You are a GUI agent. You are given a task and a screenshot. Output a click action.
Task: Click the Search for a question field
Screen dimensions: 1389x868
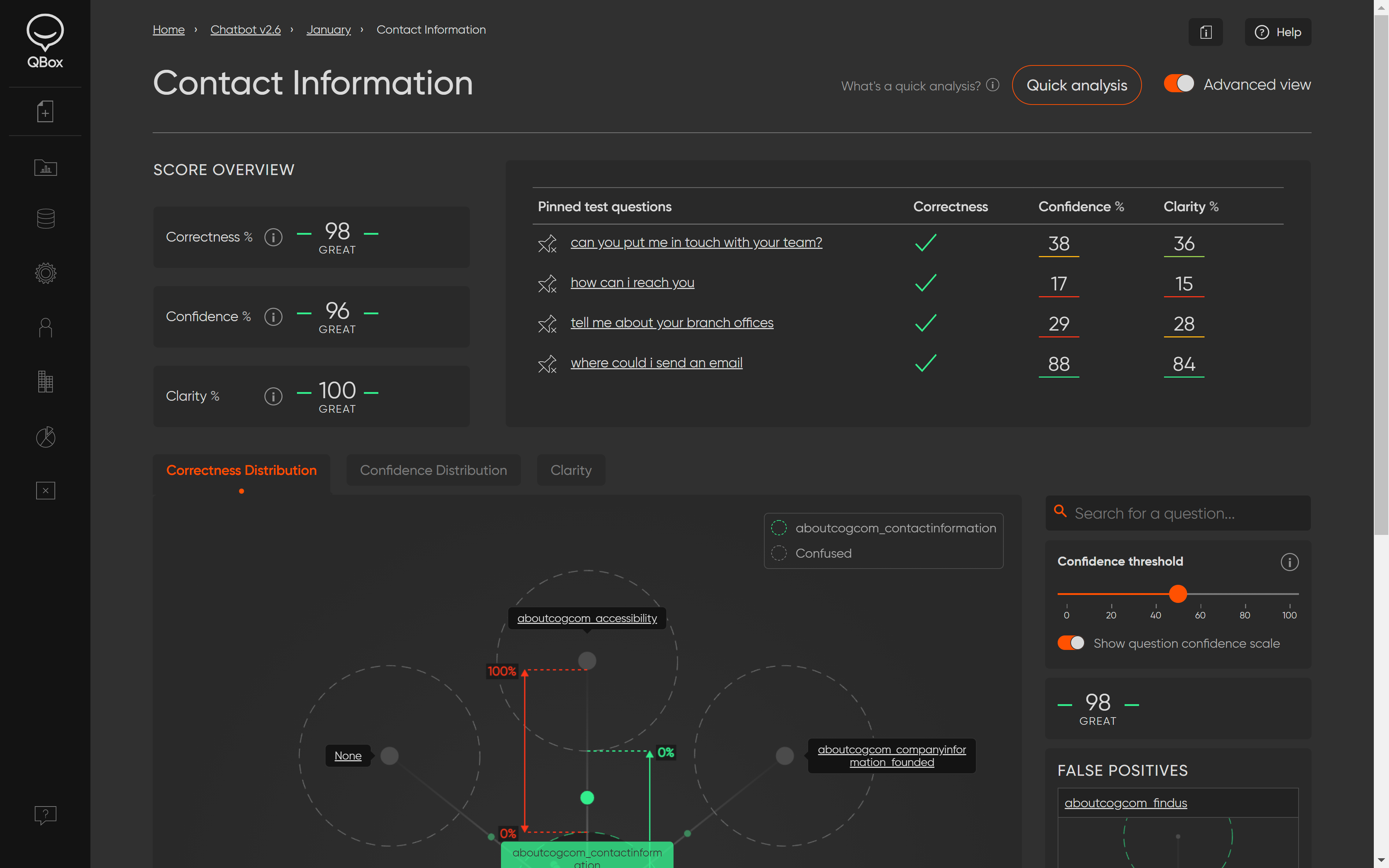pyautogui.click(x=1182, y=513)
